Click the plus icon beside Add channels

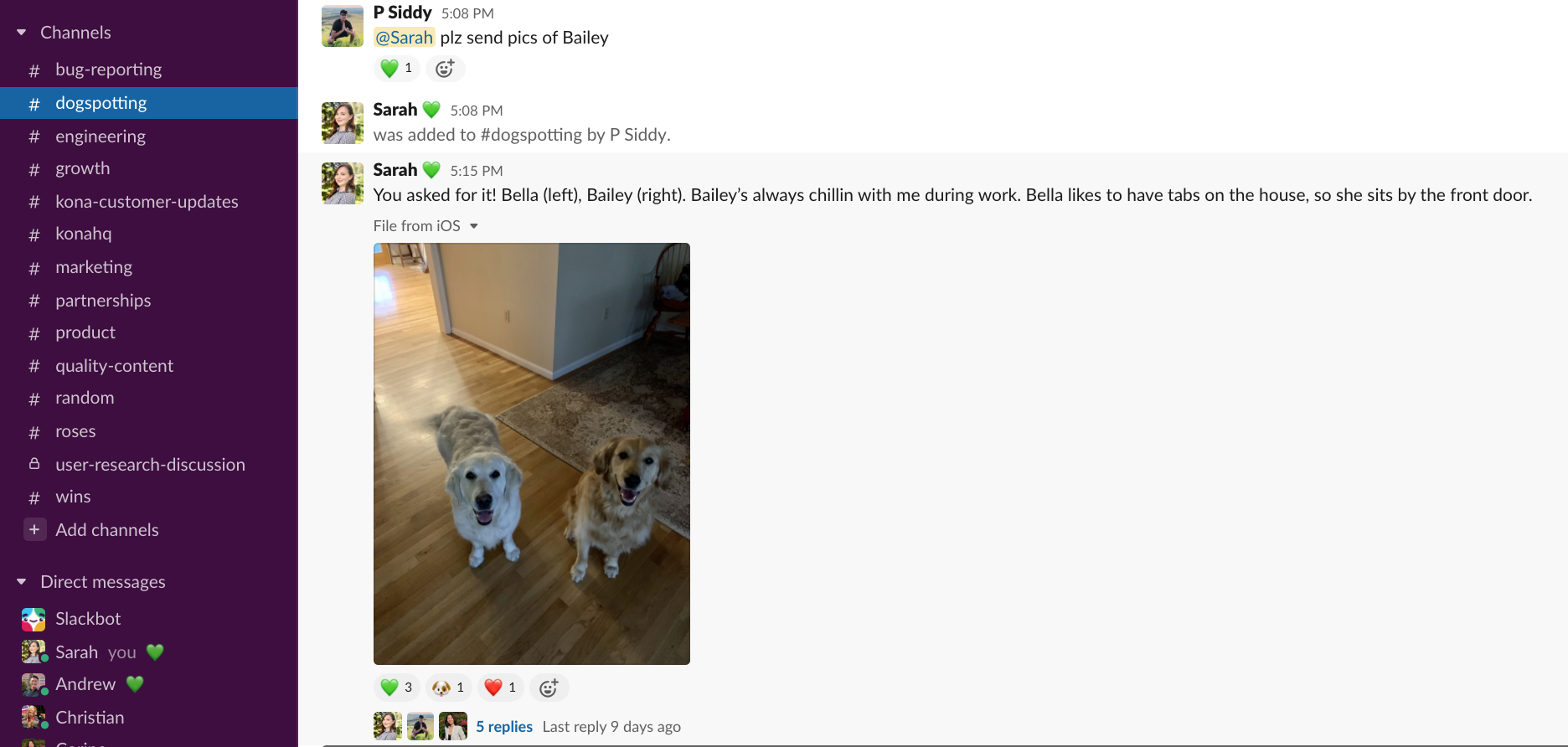click(34, 529)
